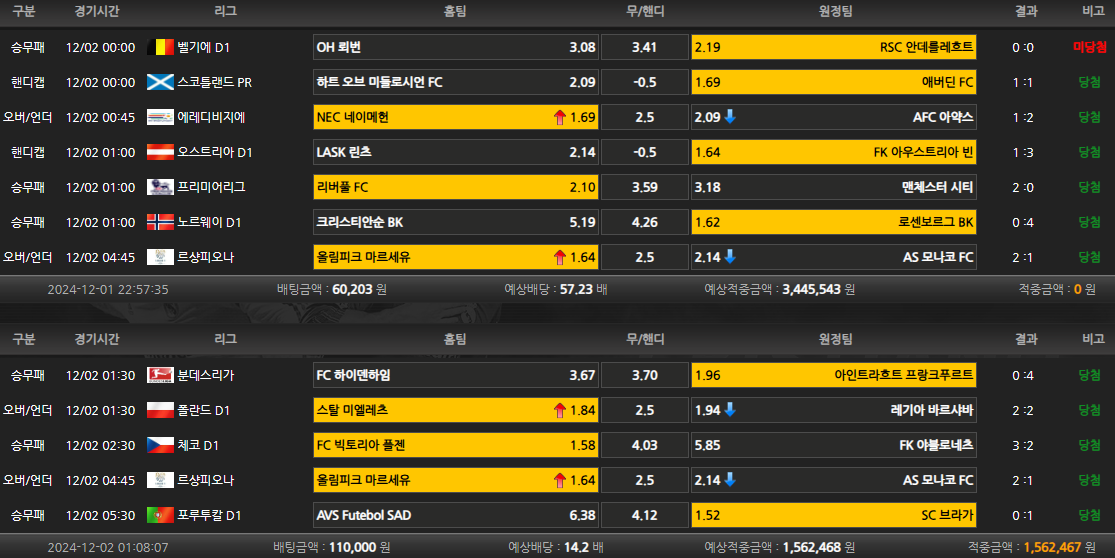
Task: Click match time 12/02 05:30
Action: click(100, 516)
